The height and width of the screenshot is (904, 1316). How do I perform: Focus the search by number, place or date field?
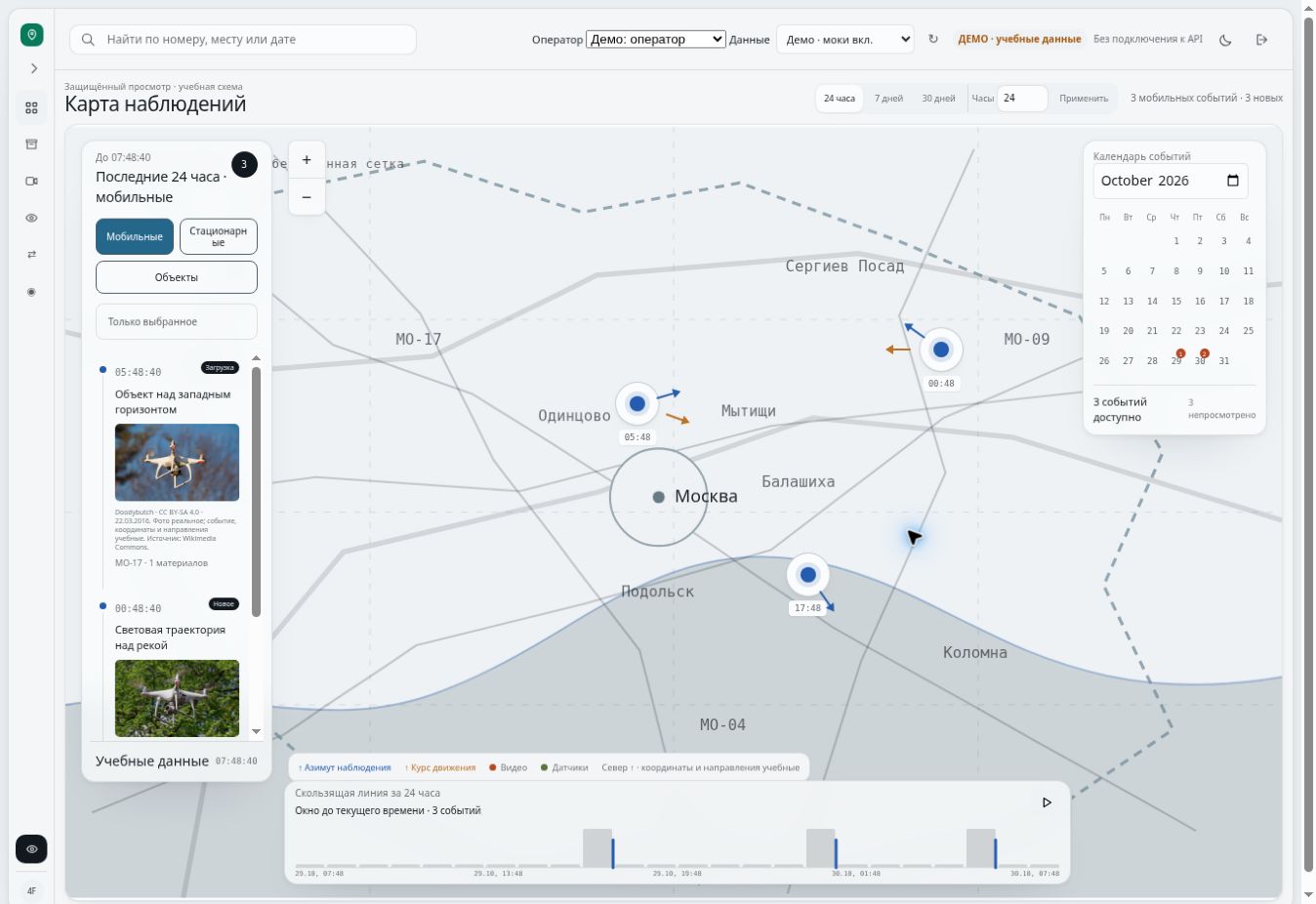point(243,40)
